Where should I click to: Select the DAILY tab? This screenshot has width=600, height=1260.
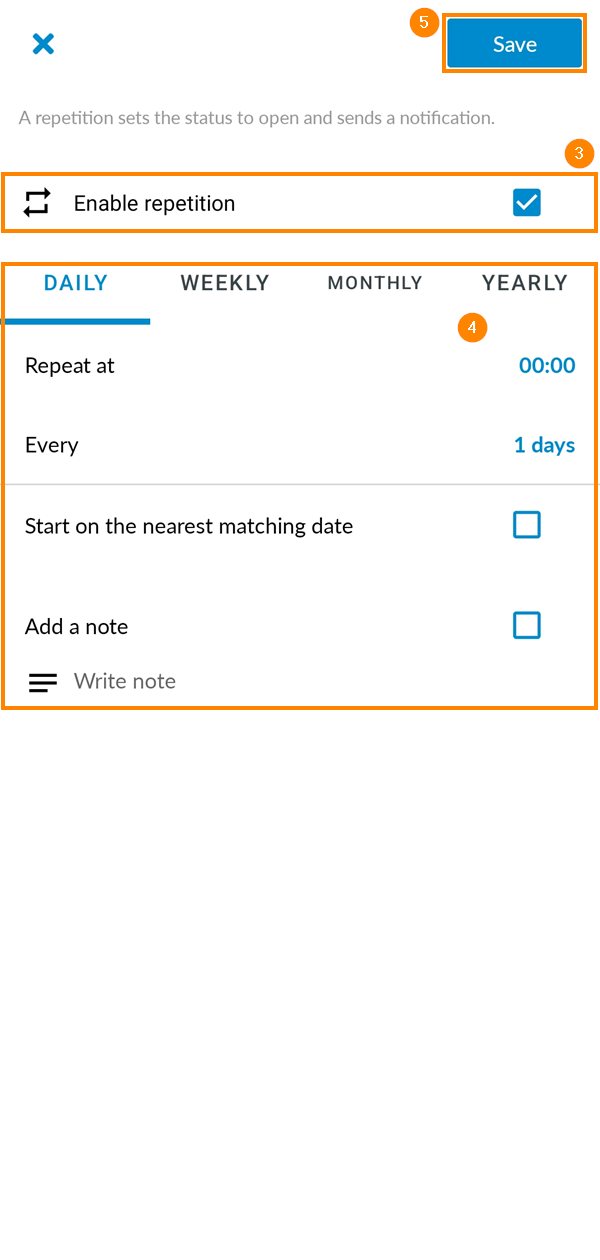[x=75, y=282]
